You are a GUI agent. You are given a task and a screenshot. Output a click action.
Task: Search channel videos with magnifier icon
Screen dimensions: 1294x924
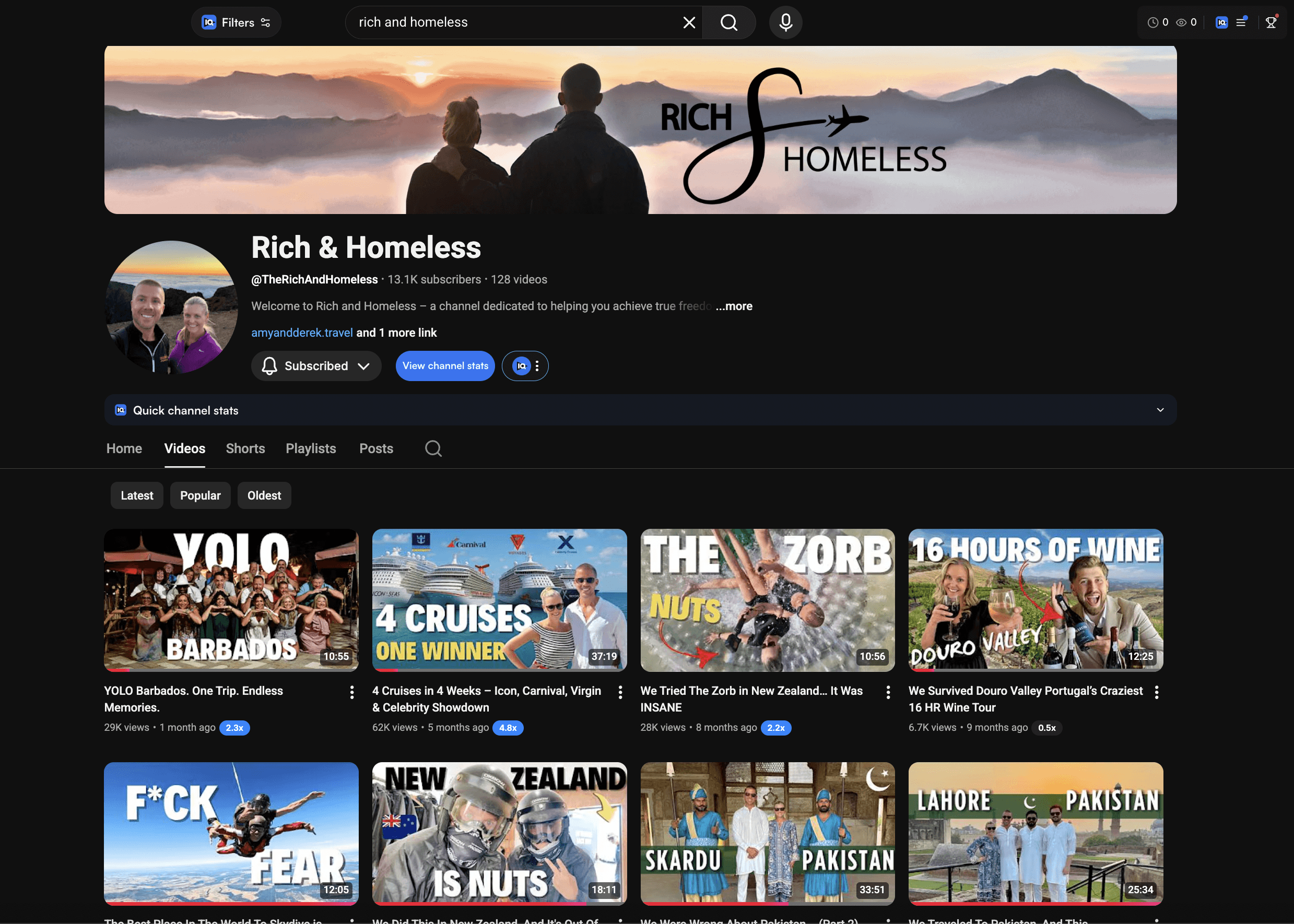[x=433, y=448]
